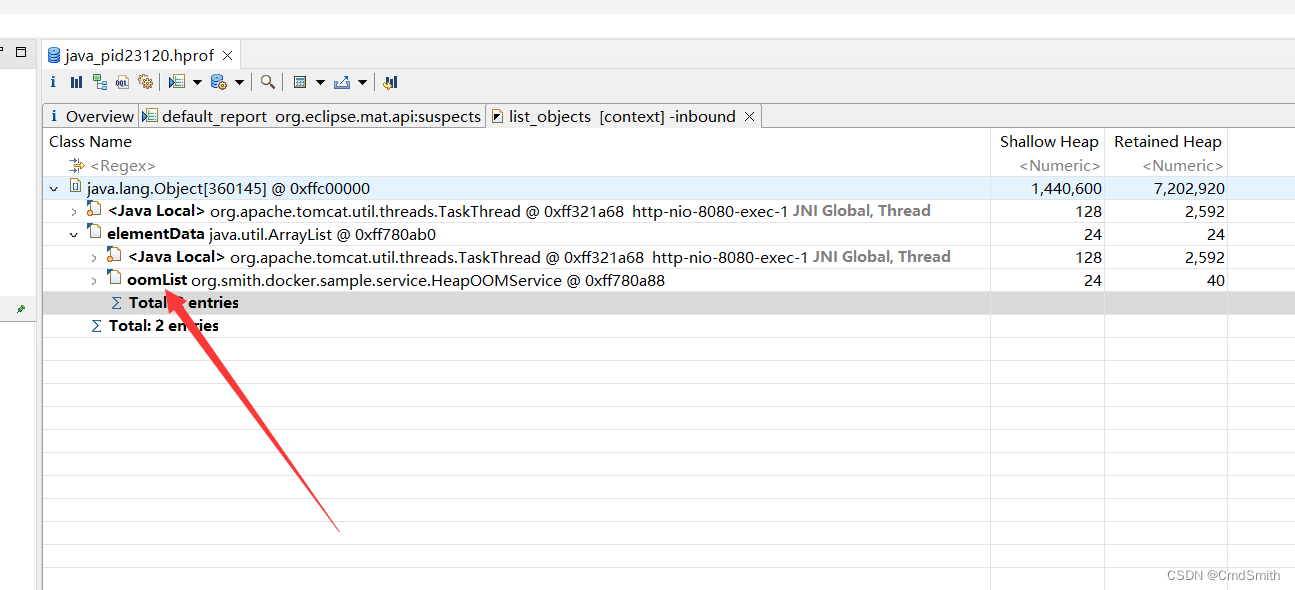Click the icon beside elementData row
This screenshot has width=1295, height=590.
tap(95, 233)
